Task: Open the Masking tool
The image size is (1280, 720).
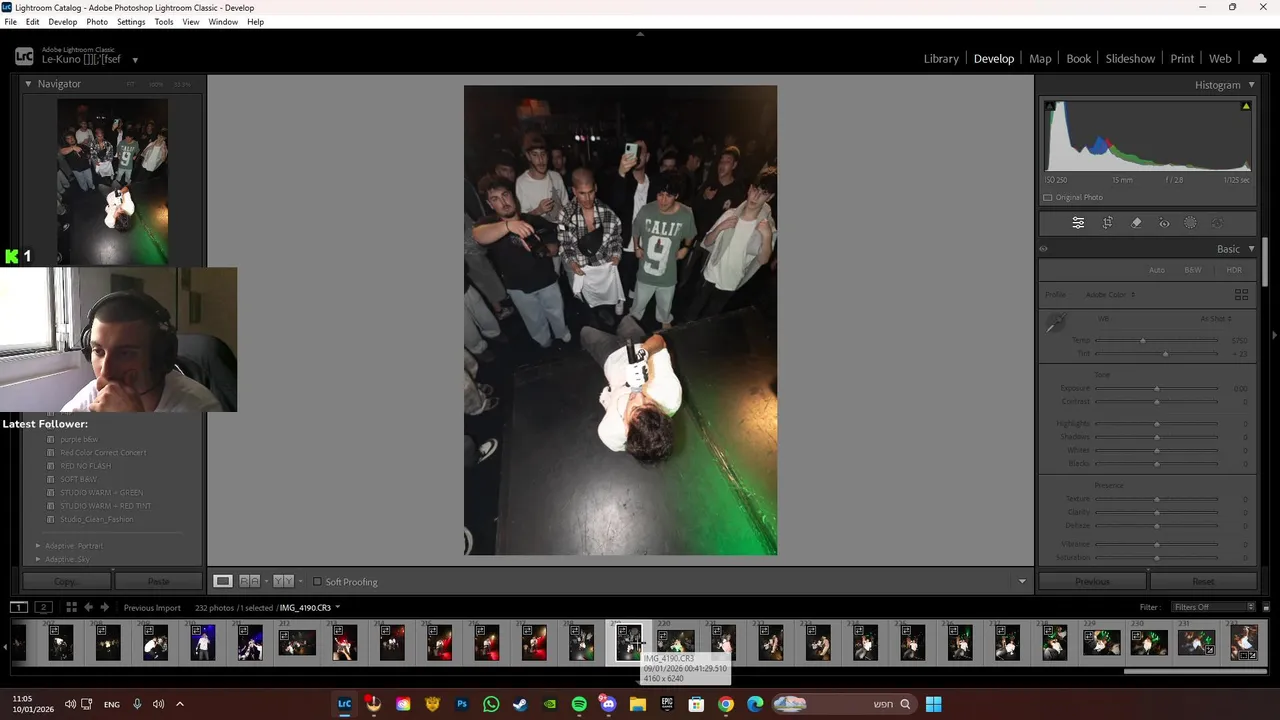Action: [1190, 223]
